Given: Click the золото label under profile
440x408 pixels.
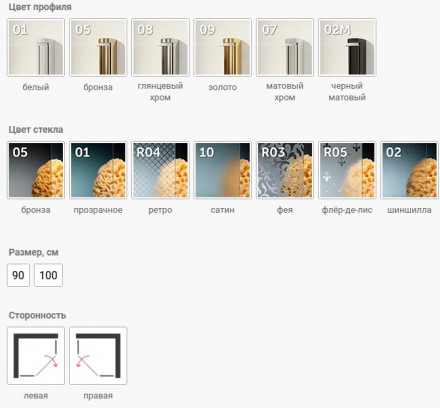Looking at the screenshot, I should (223, 87).
